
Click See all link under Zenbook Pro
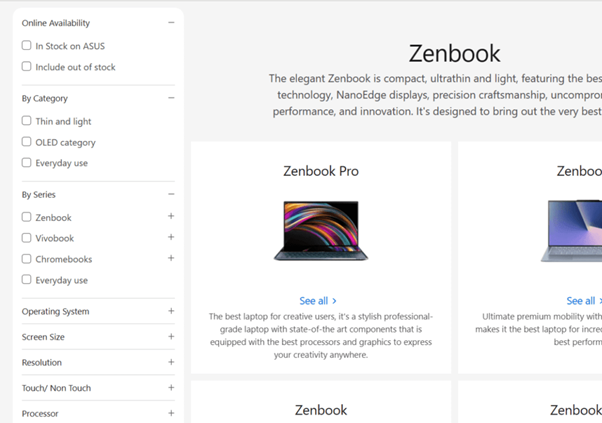pyautogui.click(x=317, y=300)
